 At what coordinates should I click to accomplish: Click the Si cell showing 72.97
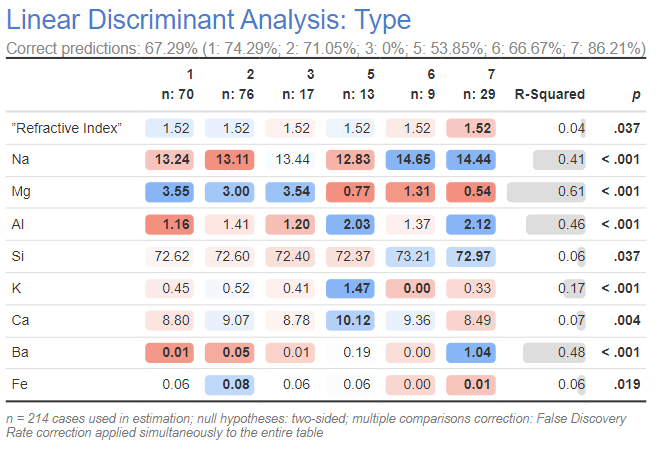(x=473, y=256)
